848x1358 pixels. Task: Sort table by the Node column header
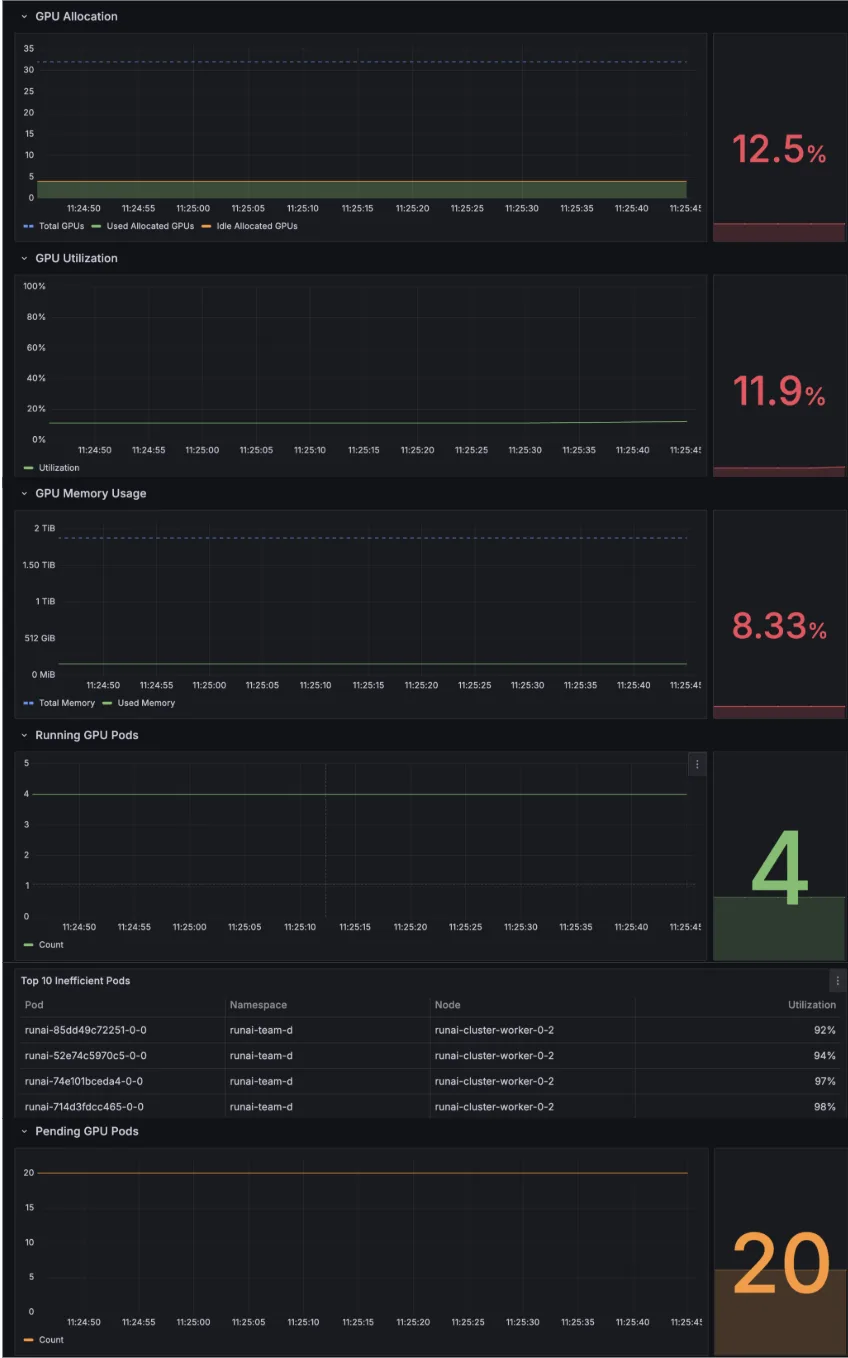[x=447, y=1004]
